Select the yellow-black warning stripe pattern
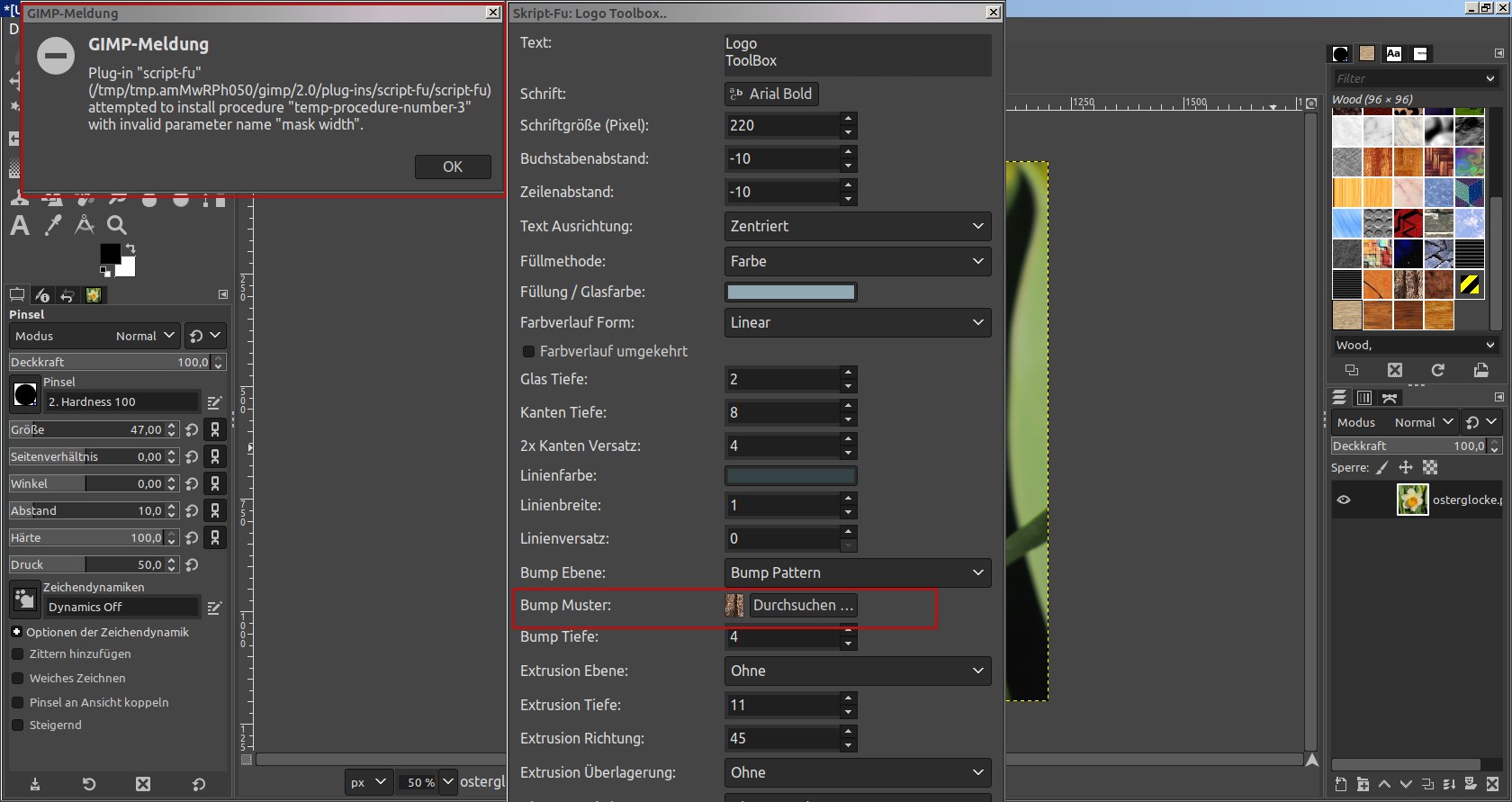Screen dimensions: 1512x802 click(x=1469, y=285)
